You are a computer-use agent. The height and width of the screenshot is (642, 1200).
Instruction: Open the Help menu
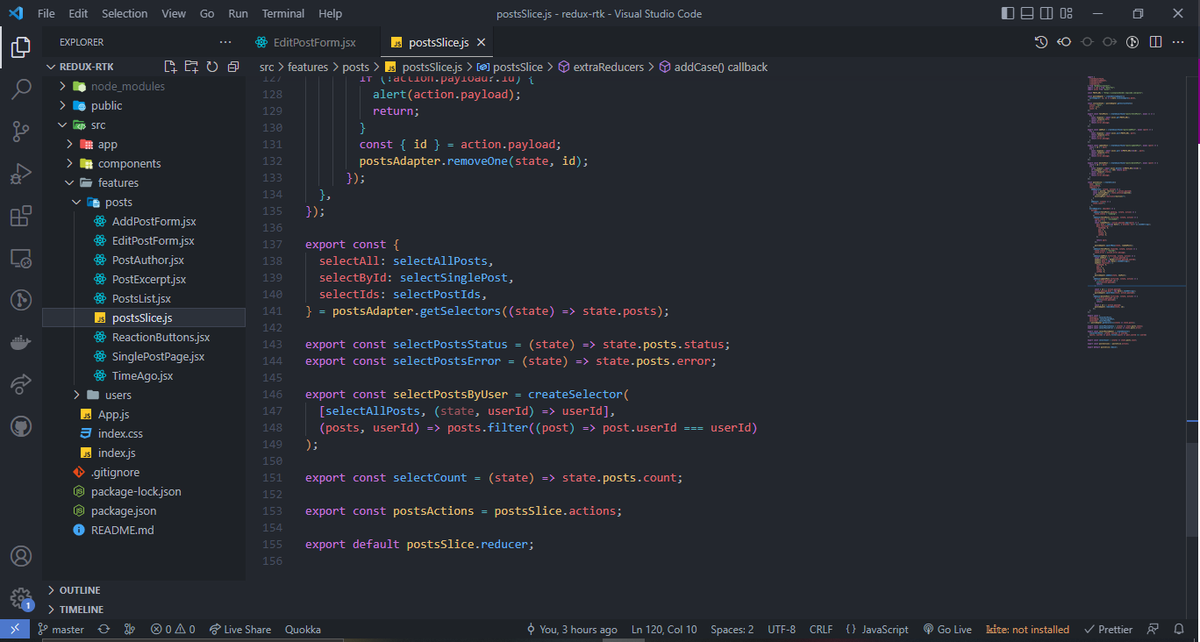(x=329, y=14)
